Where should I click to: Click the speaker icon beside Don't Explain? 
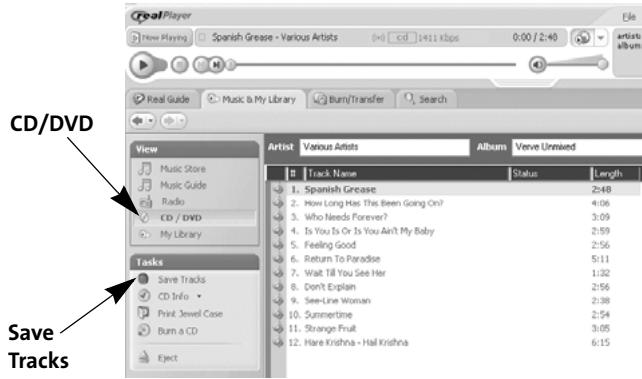(x=278, y=287)
